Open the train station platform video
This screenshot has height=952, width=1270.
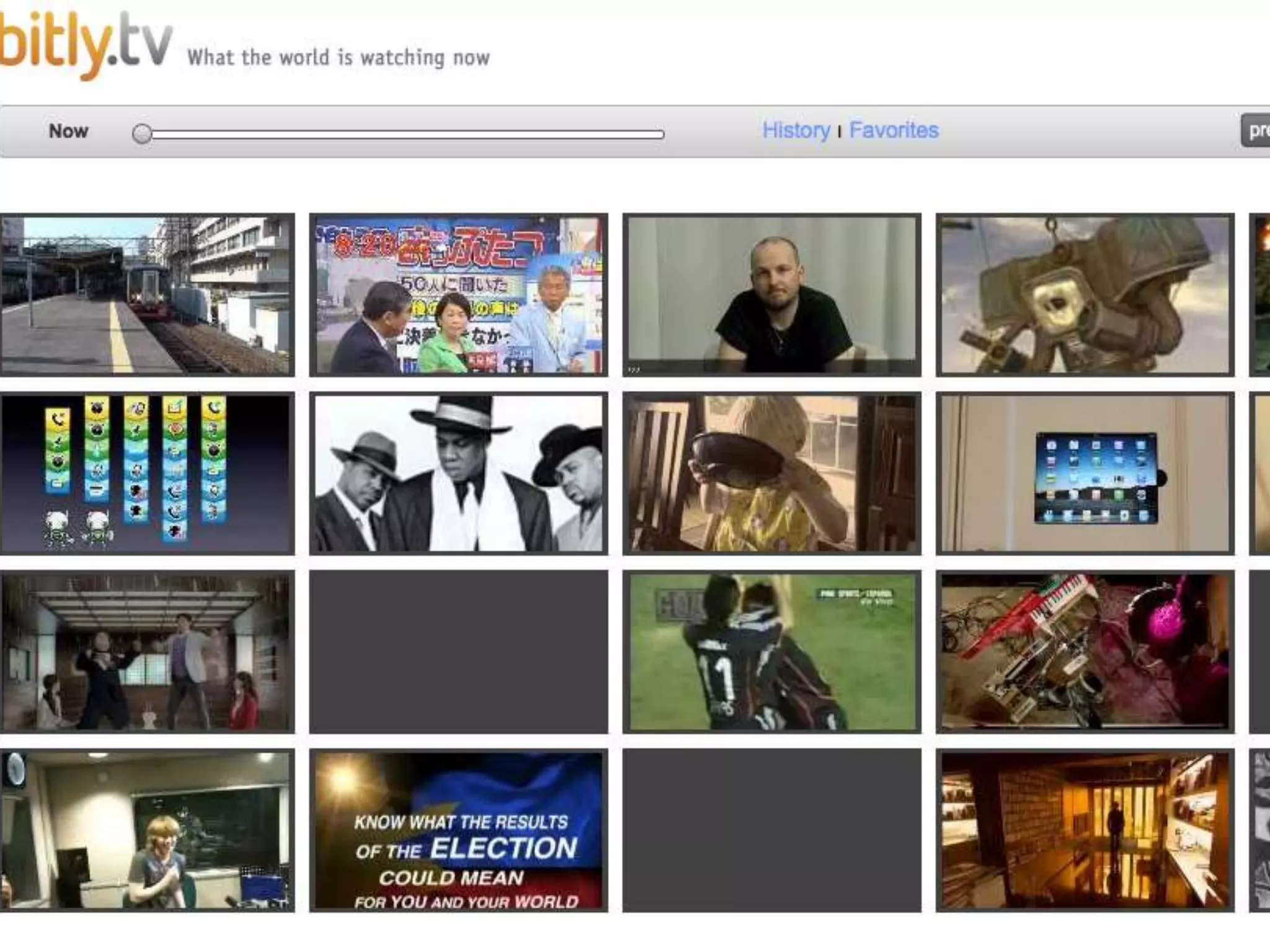(x=146, y=295)
